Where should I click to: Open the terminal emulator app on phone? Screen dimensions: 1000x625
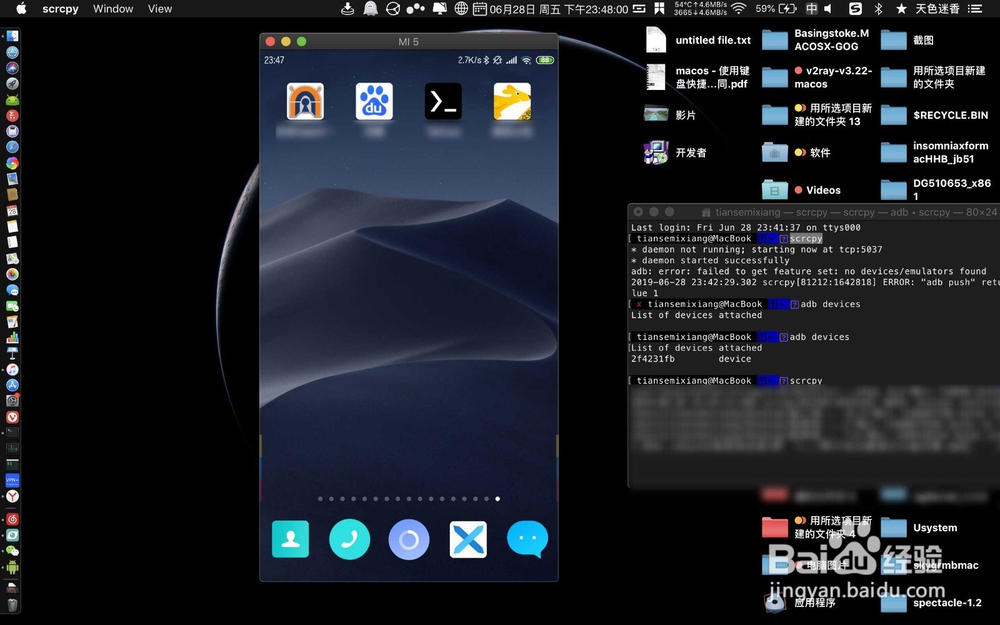[443, 101]
